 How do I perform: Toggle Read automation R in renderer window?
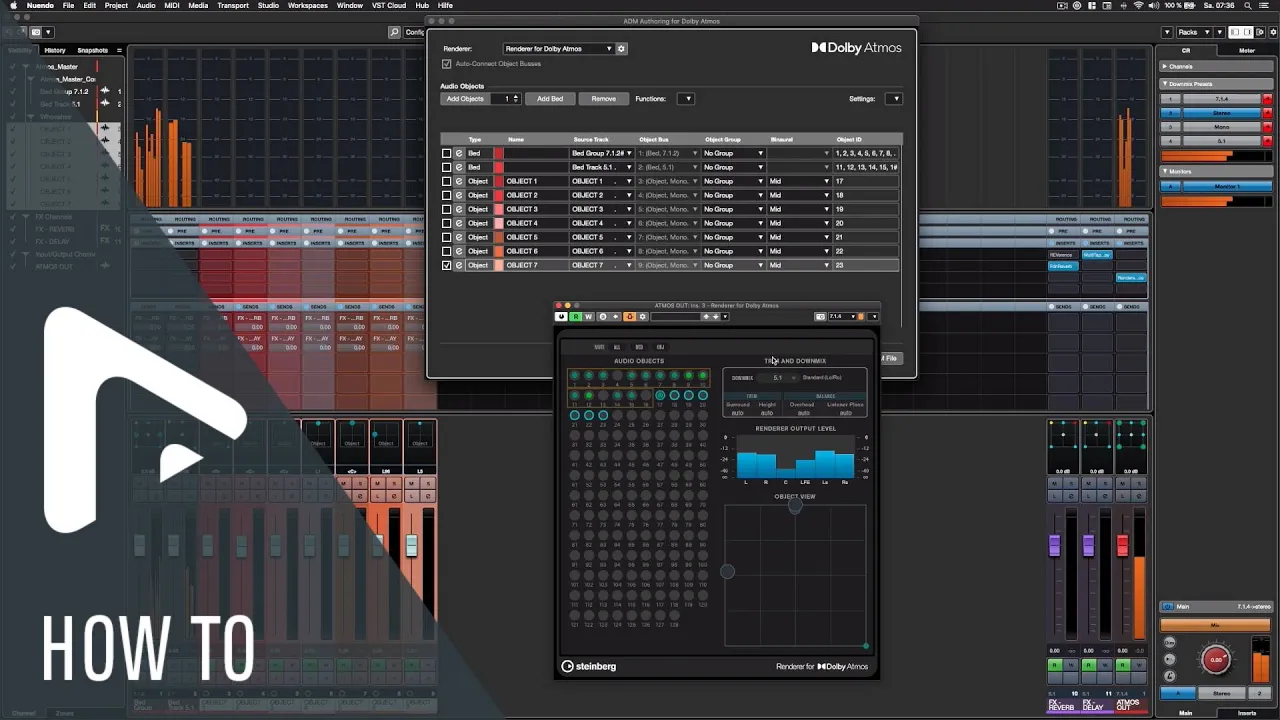[576, 317]
